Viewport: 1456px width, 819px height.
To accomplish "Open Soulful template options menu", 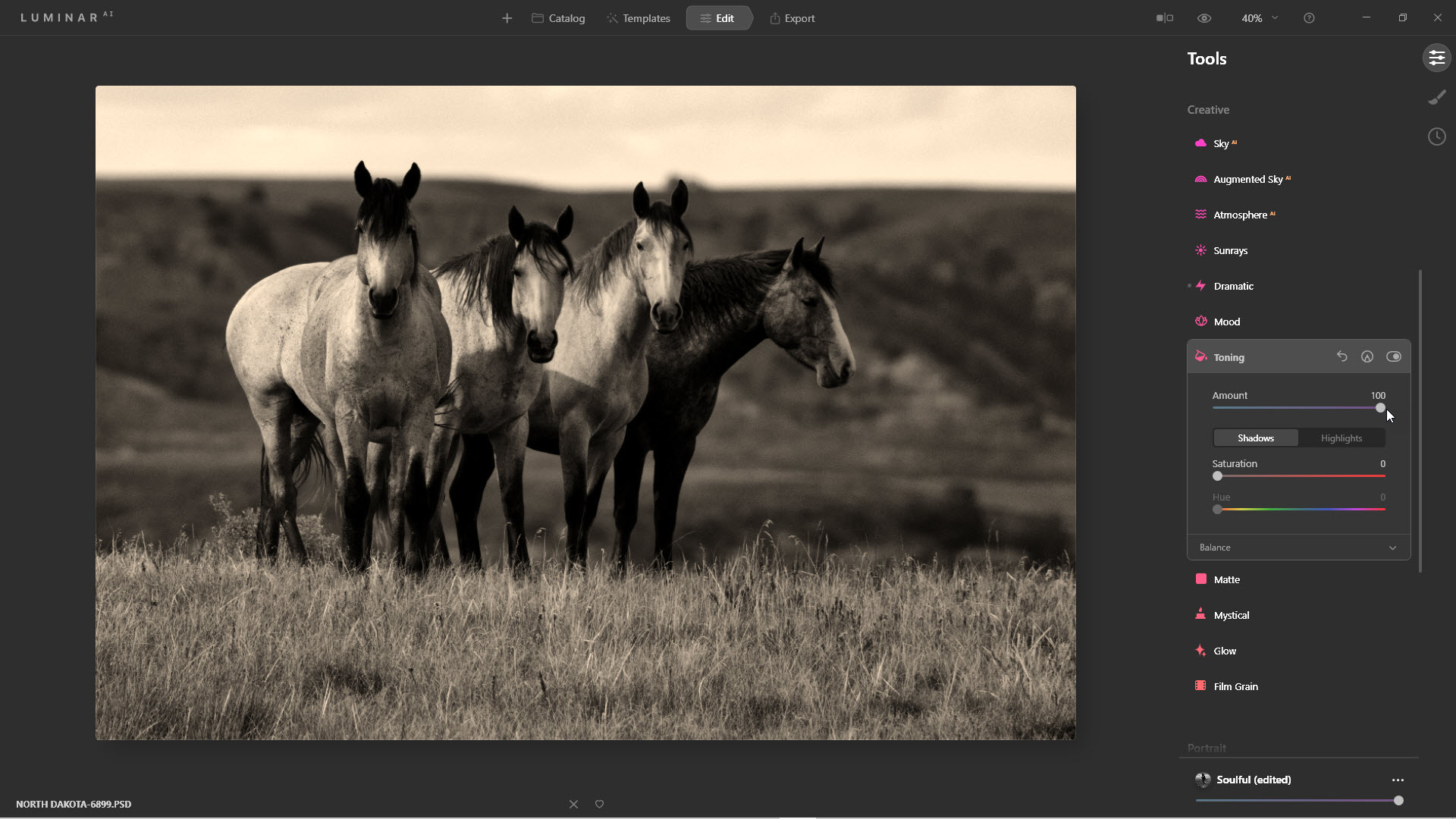I will [1398, 780].
